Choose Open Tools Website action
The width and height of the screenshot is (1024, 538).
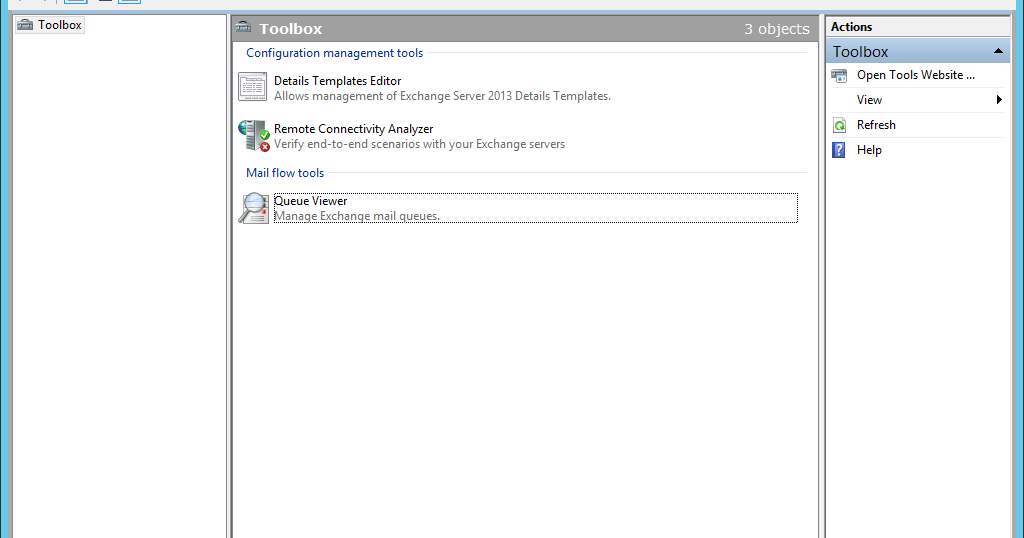pos(916,75)
